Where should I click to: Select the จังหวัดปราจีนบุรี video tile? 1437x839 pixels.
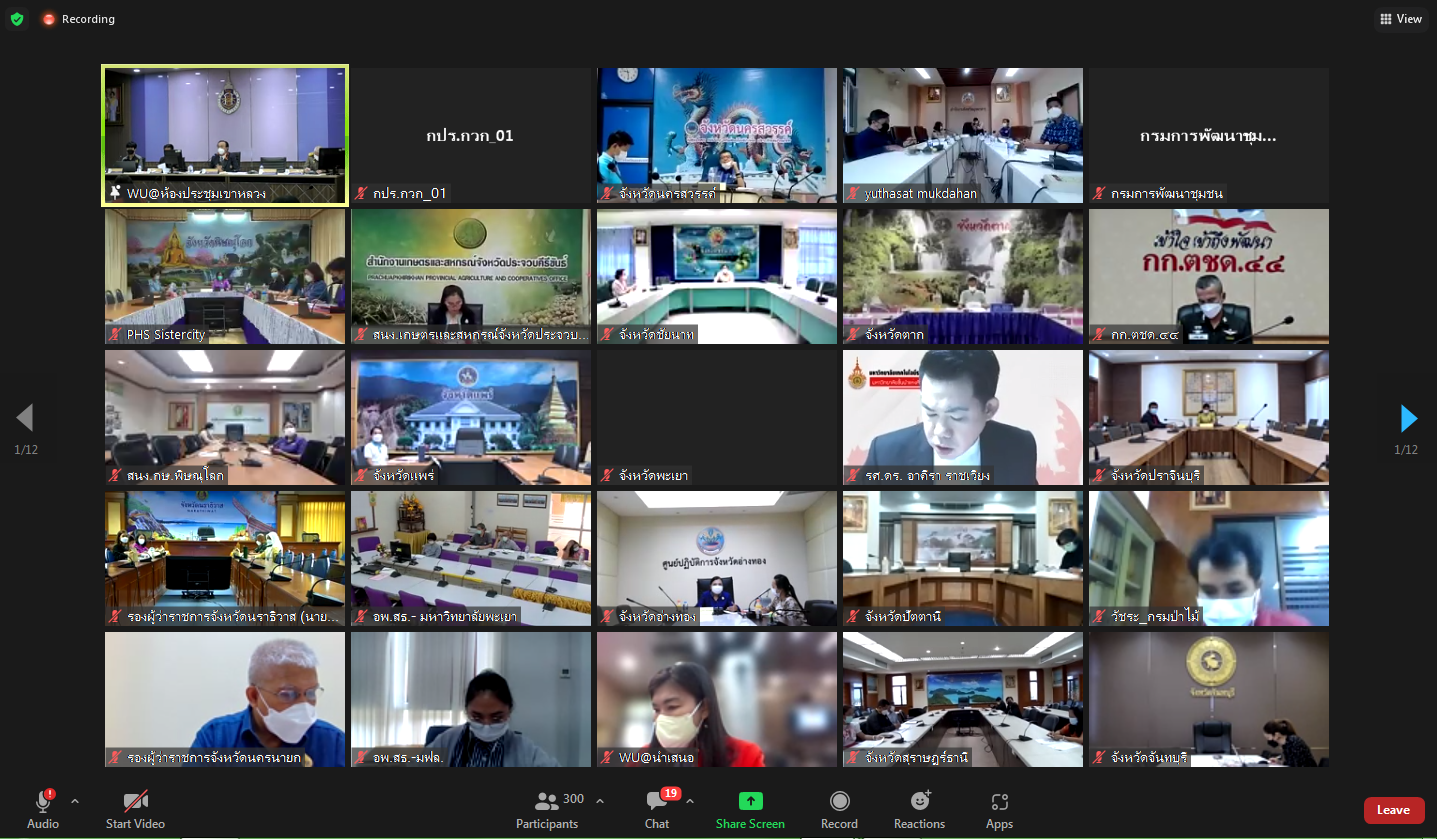click(x=1209, y=417)
